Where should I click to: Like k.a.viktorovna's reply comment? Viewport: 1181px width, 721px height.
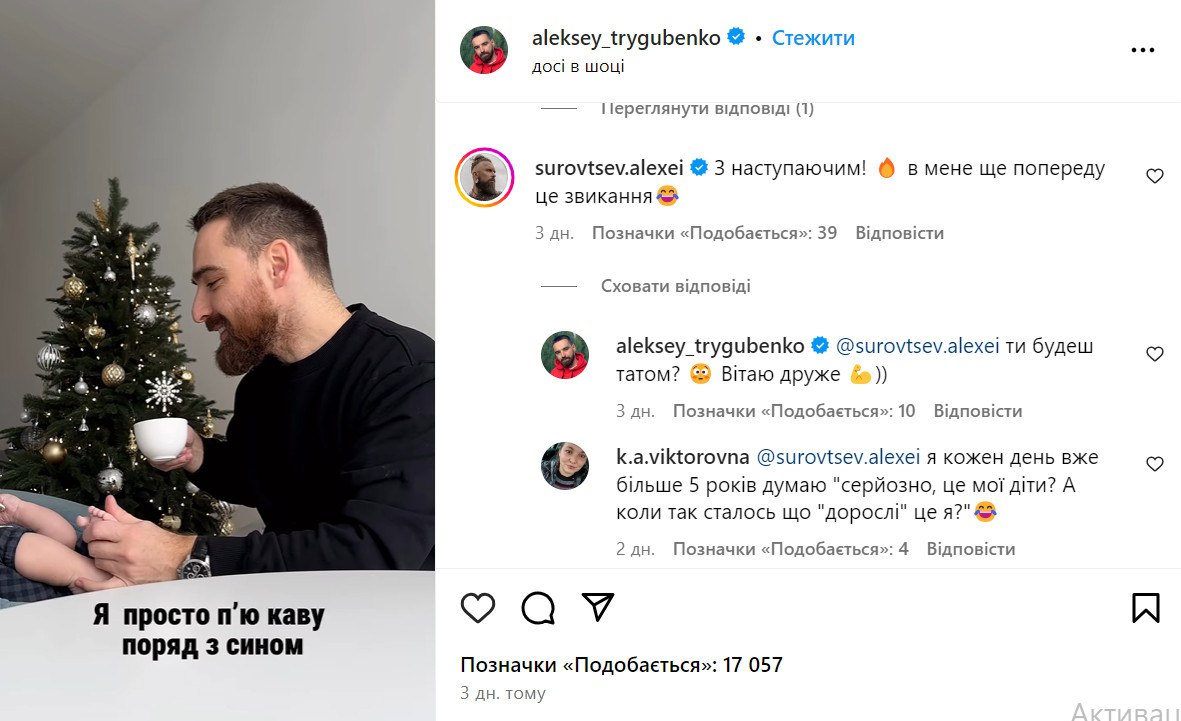click(1155, 464)
